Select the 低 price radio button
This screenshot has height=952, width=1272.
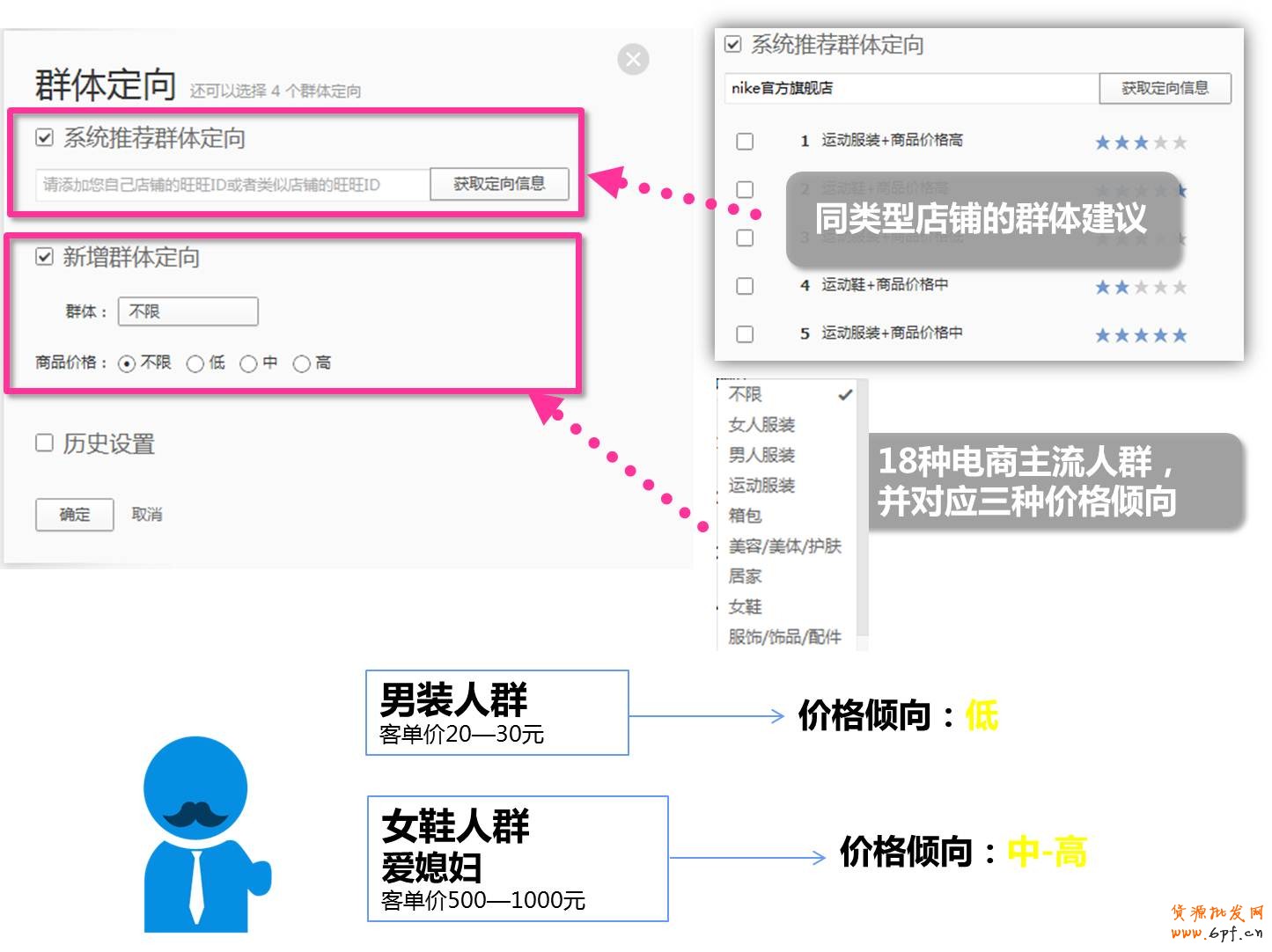[x=195, y=363]
